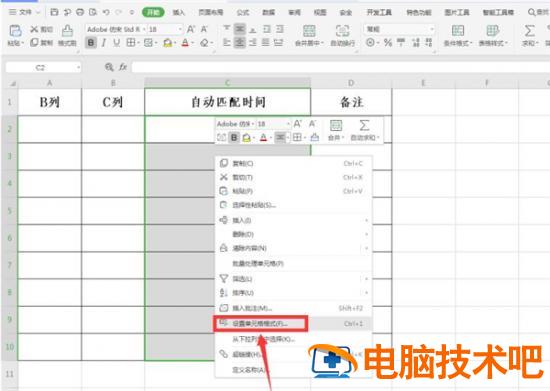Switch to the Insert ribbon tab
The image size is (550, 391).
tap(179, 13)
